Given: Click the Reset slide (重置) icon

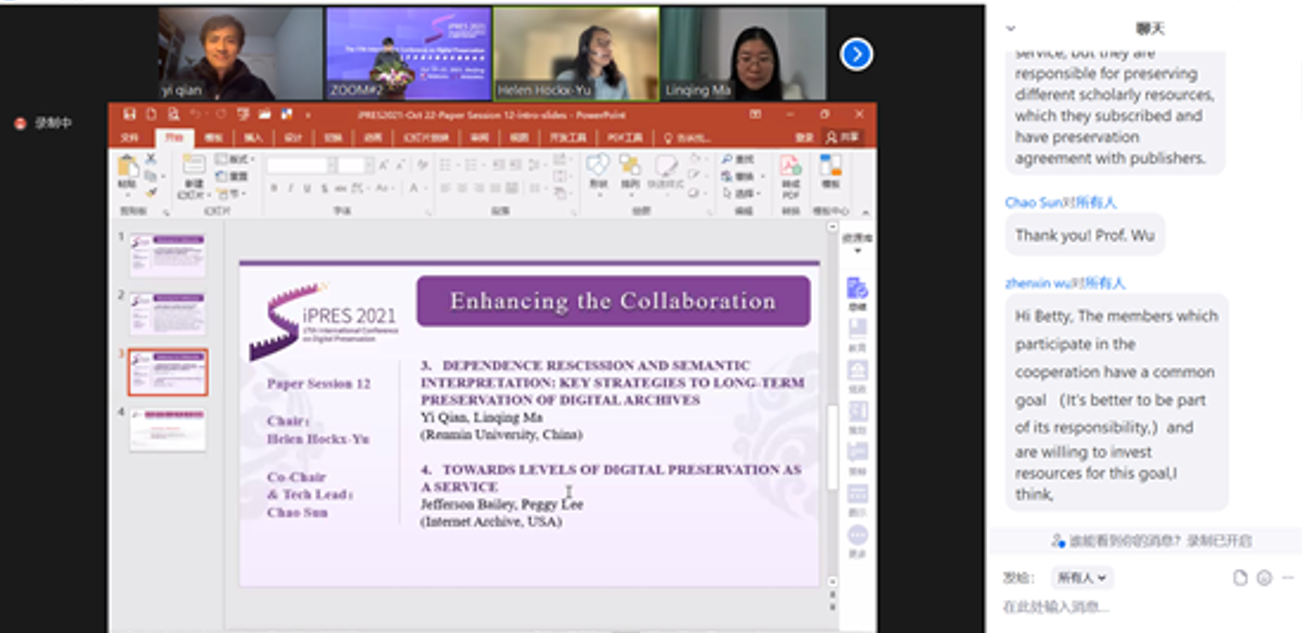Looking at the screenshot, I should click(x=219, y=177).
